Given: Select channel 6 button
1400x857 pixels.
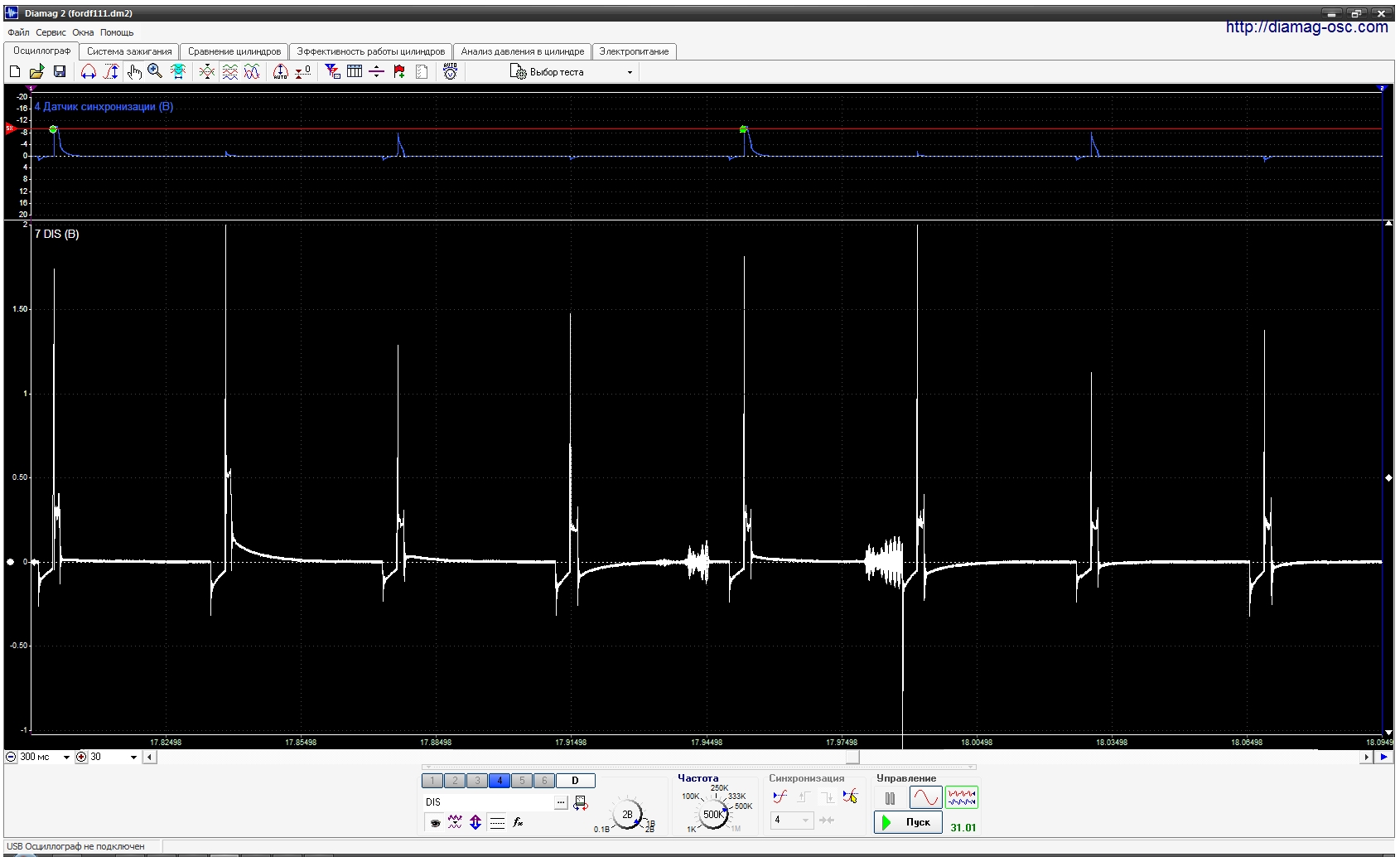Looking at the screenshot, I should pos(544,781).
